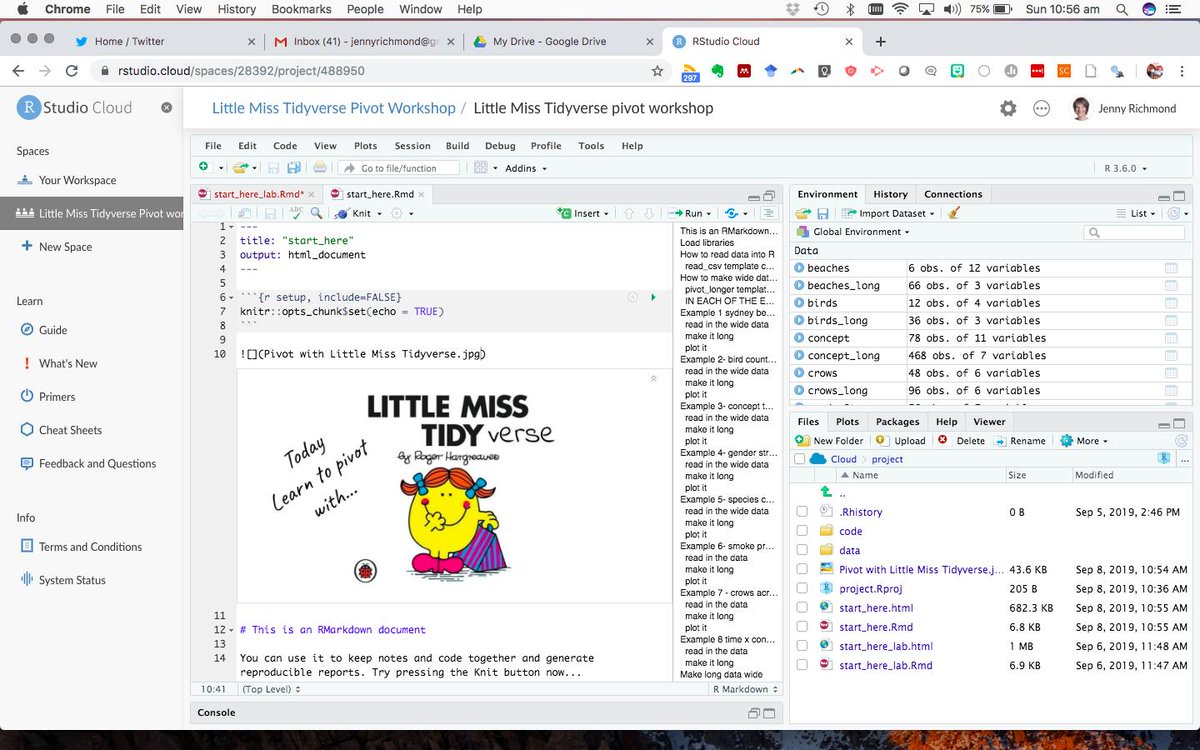Open the Knit options dropdown arrow
This screenshot has width=1200, height=750.
click(381, 214)
